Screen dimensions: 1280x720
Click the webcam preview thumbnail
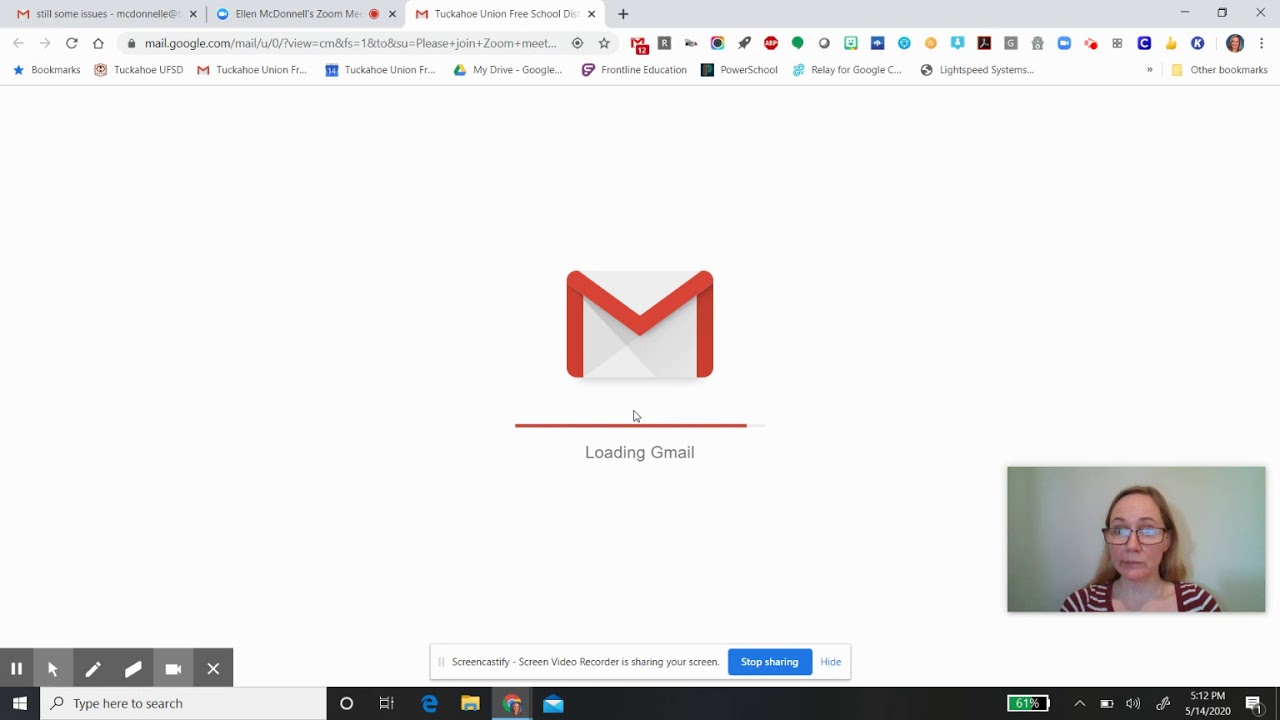pyautogui.click(x=1136, y=539)
